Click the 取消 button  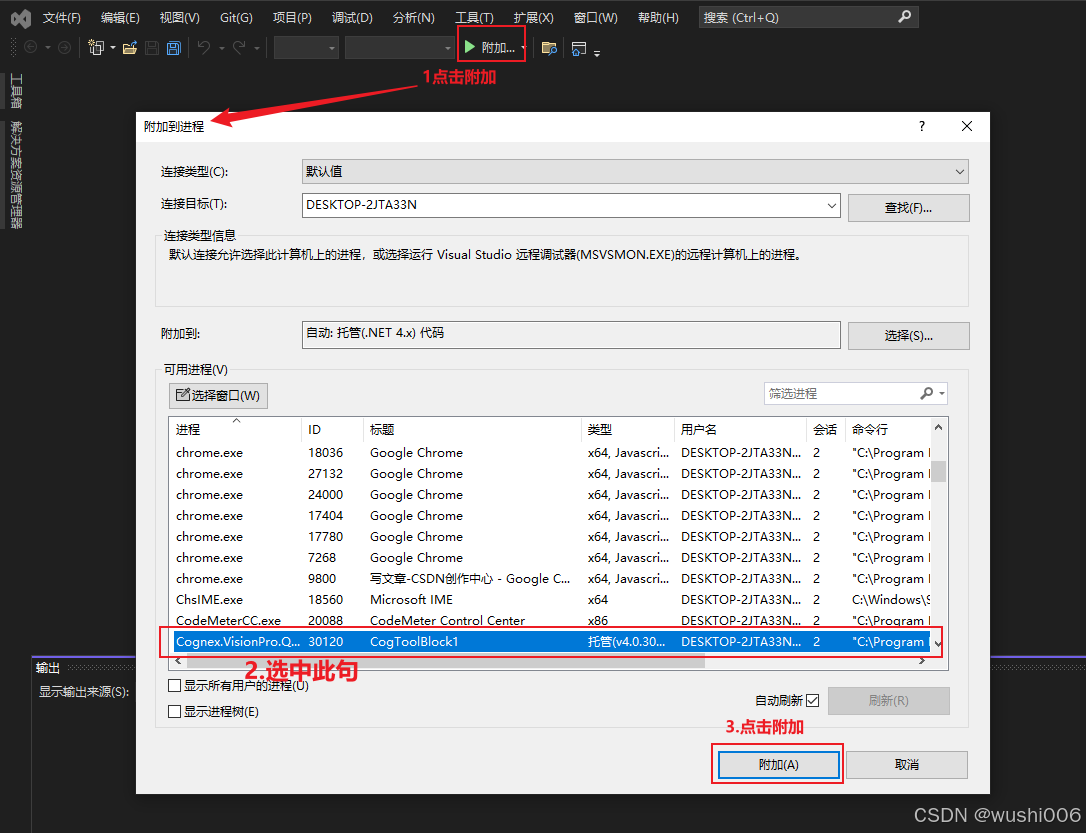907,764
